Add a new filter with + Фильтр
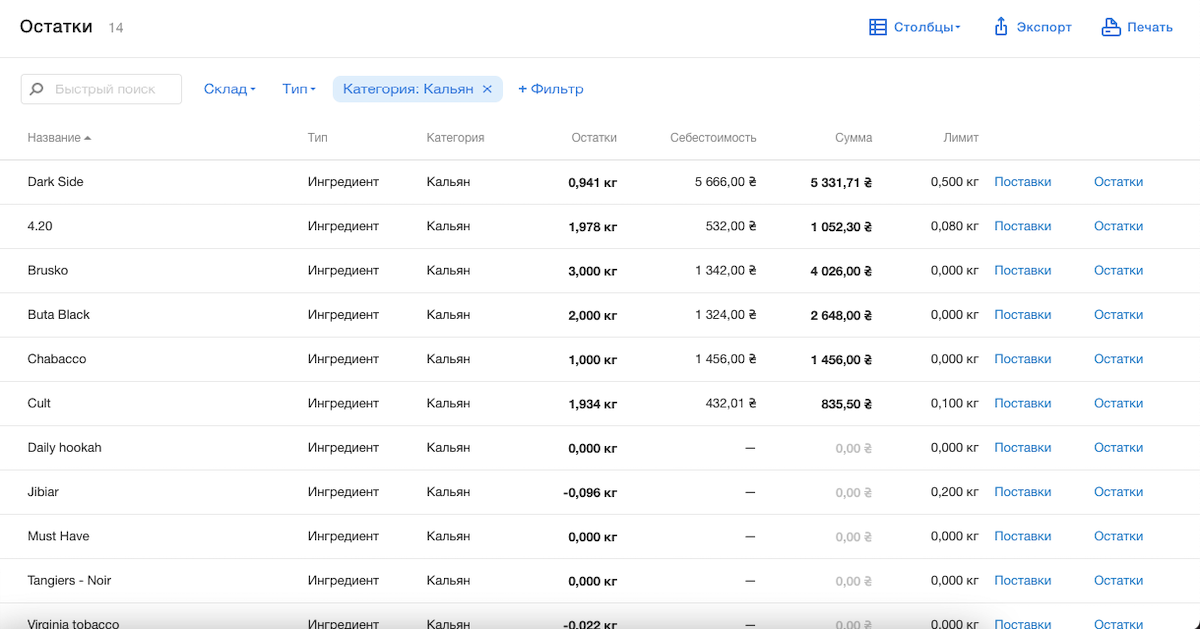1200x629 pixels. point(551,89)
